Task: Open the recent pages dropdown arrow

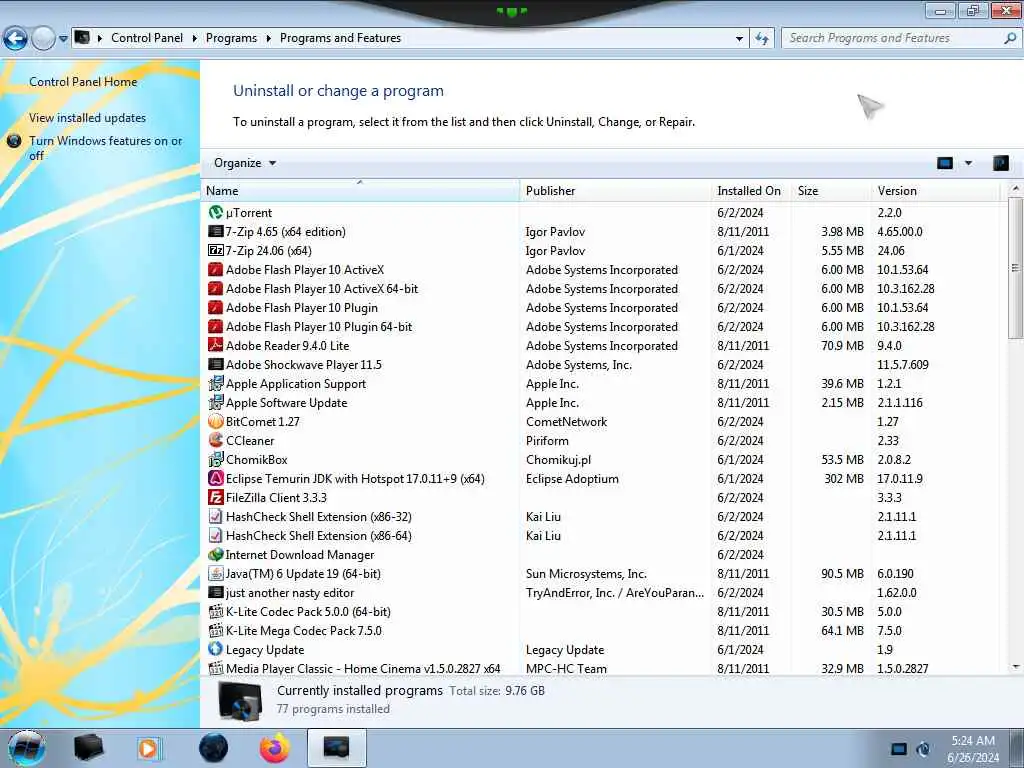Action: pos(63,39)
